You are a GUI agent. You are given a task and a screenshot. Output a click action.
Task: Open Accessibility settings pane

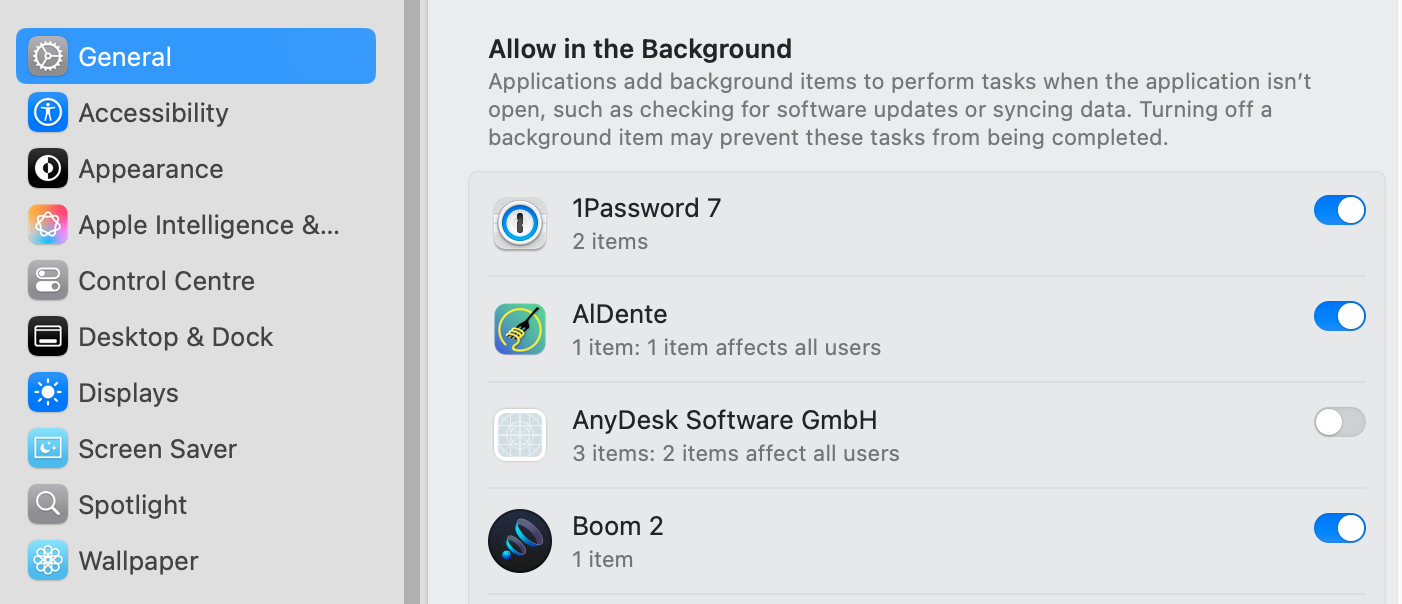click(x=153, y=113)
